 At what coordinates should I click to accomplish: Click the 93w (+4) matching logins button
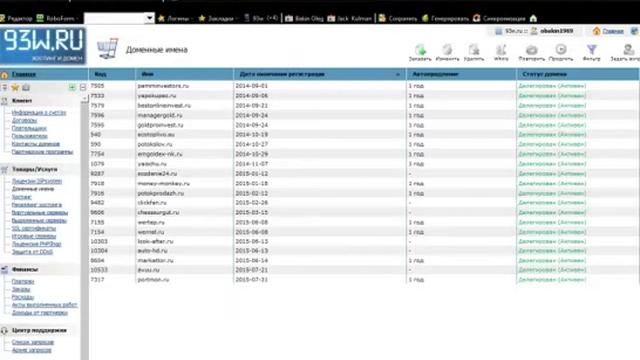point(261,18)
